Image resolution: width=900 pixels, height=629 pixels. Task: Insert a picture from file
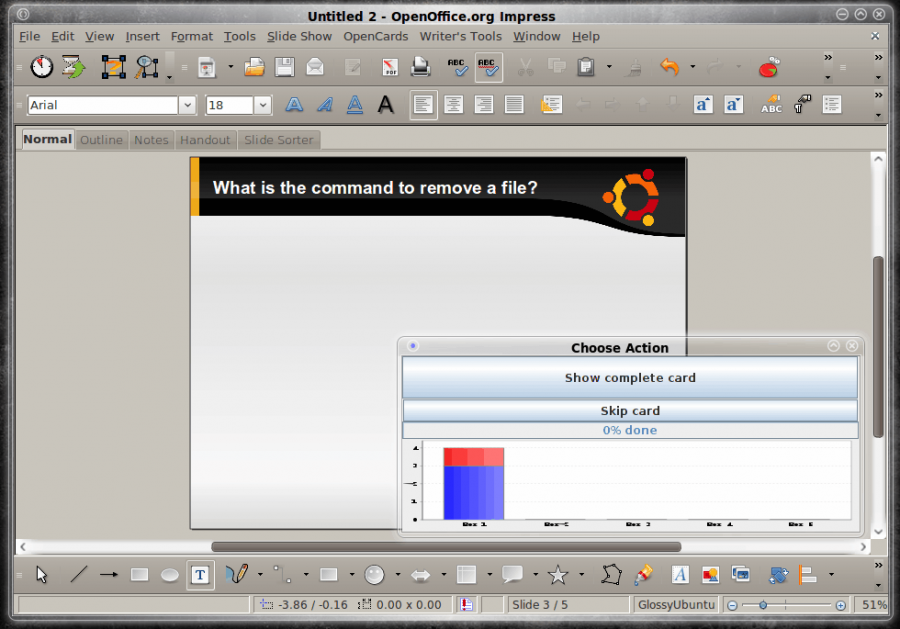(x=711, y=575)
